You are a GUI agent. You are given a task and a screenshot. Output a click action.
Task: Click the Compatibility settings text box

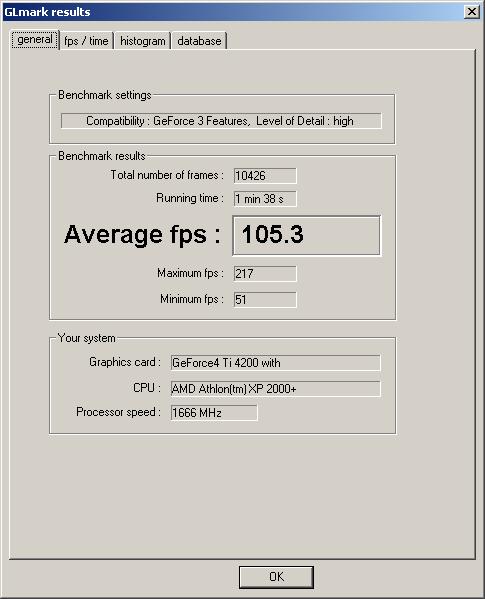point(221,121)
